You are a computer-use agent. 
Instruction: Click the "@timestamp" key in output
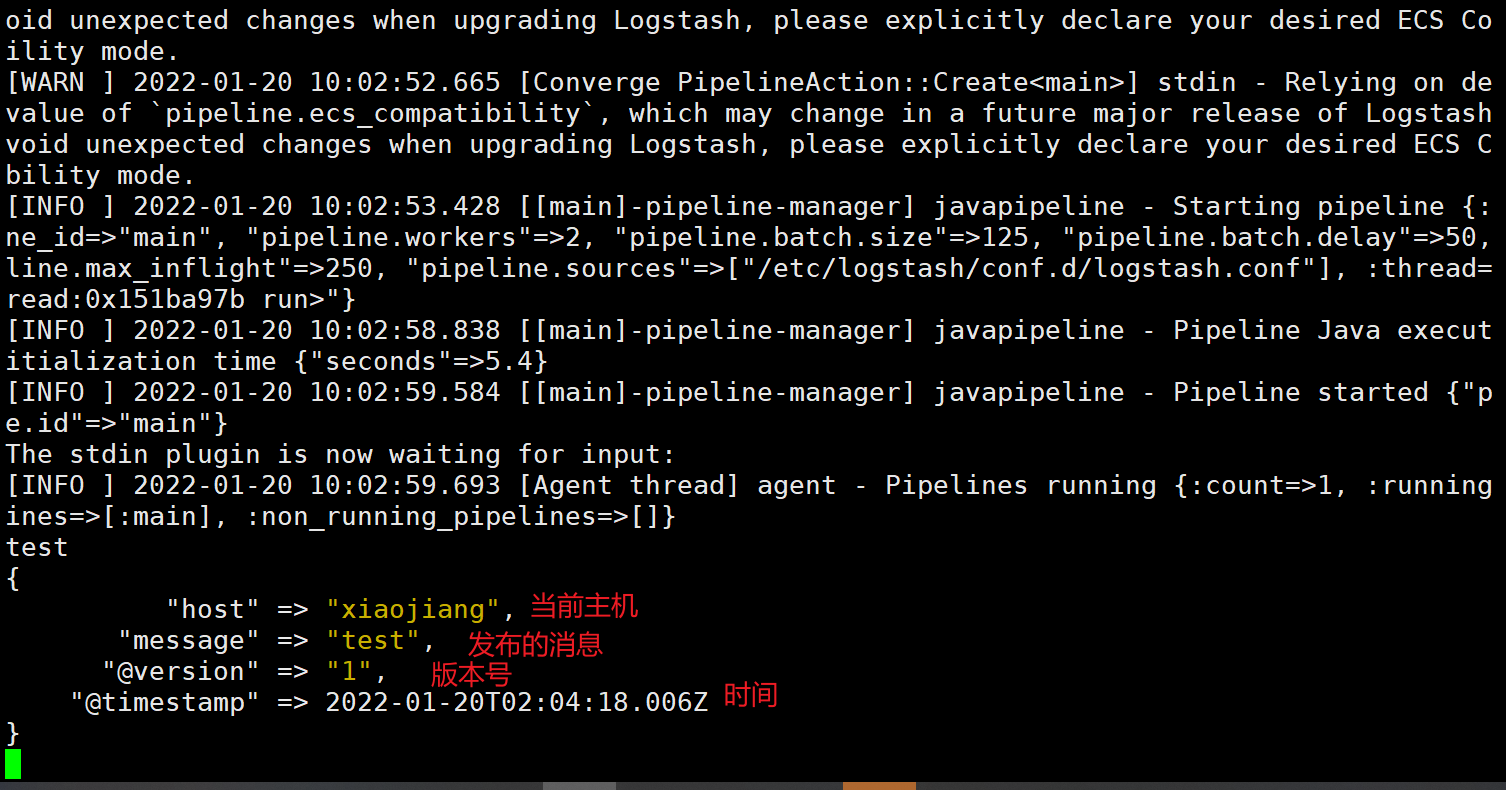pos(165,702)
